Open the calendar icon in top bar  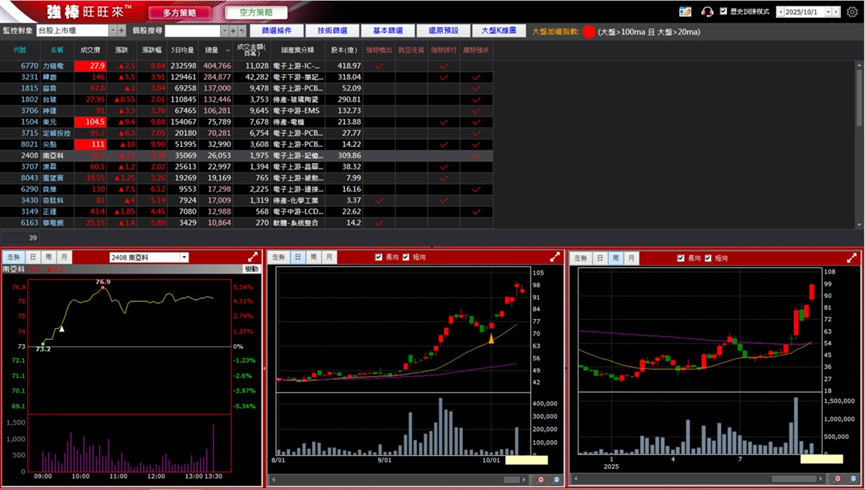685,12
